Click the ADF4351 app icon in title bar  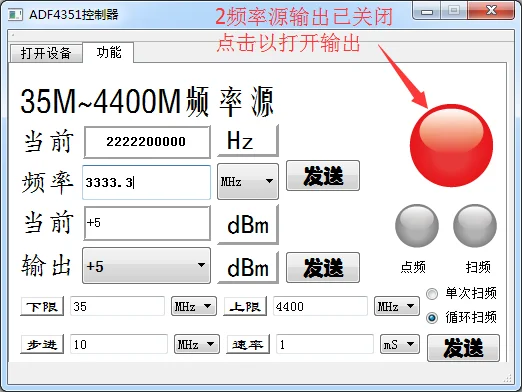(x=15, y=14)
